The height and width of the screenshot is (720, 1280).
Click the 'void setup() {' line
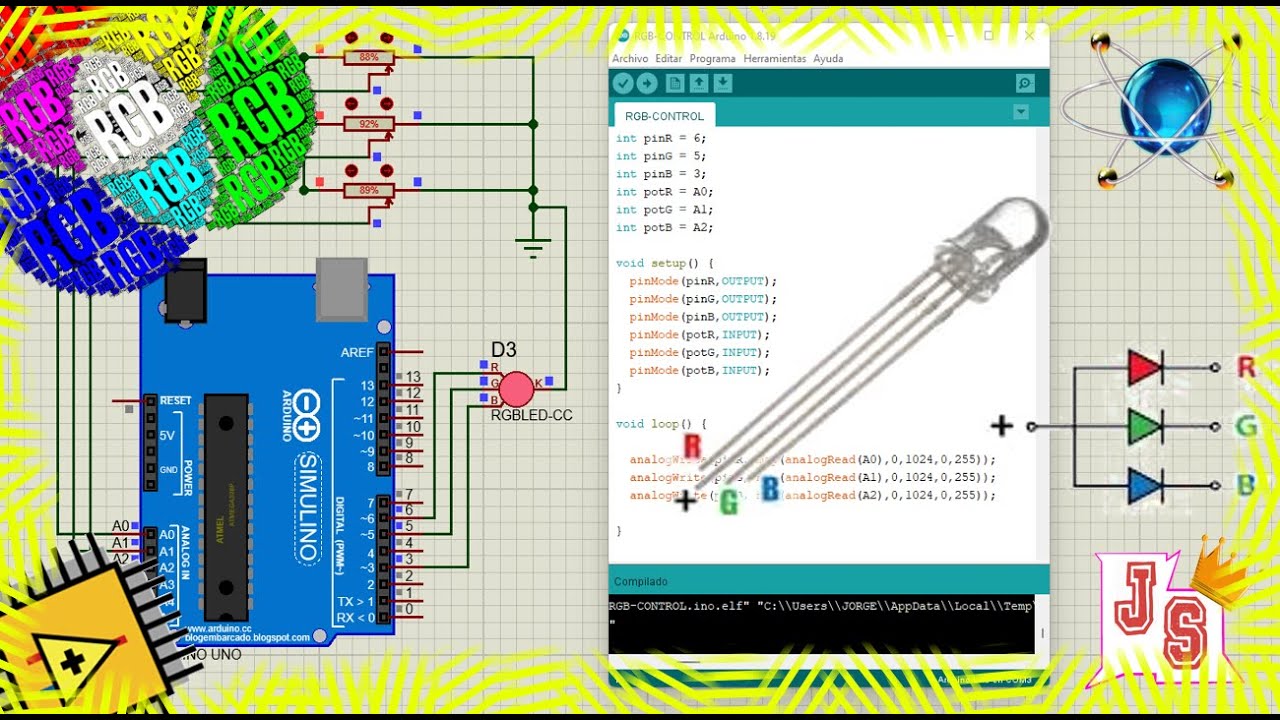coord(665,263)
